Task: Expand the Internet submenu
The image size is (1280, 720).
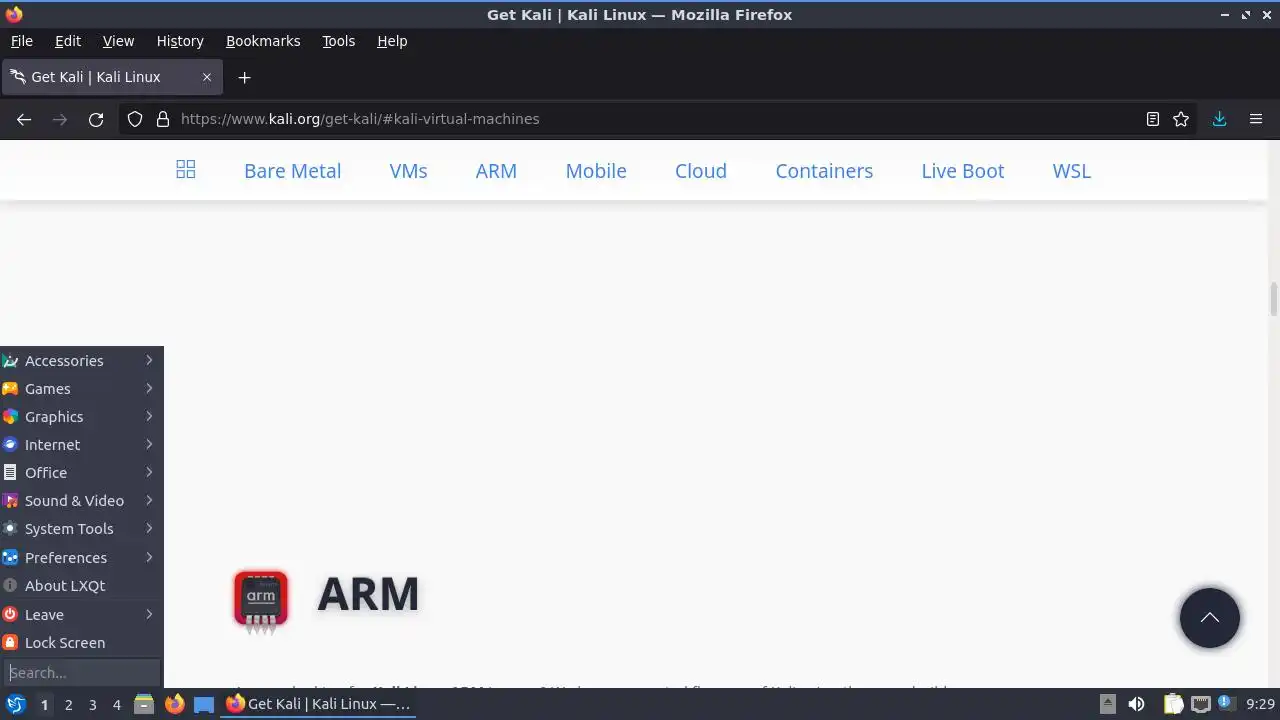Action: point(82,445)
